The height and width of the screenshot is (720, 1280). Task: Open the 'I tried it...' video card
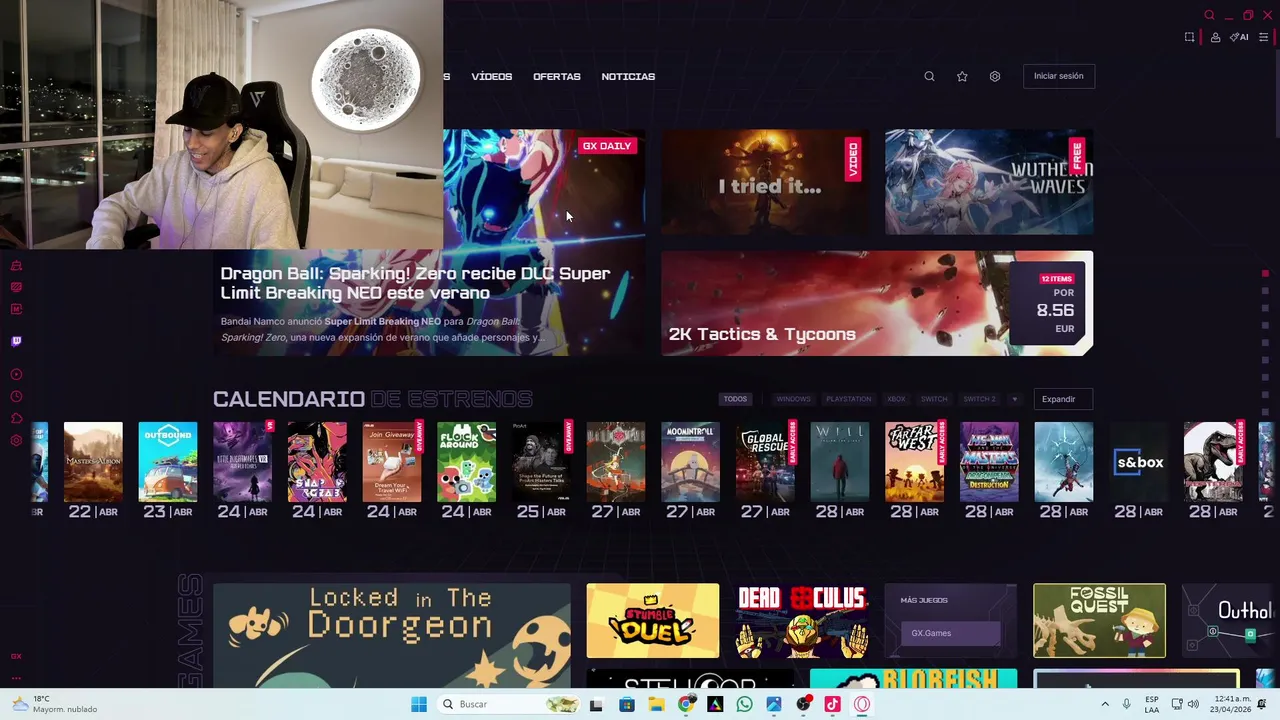point(766,182)
